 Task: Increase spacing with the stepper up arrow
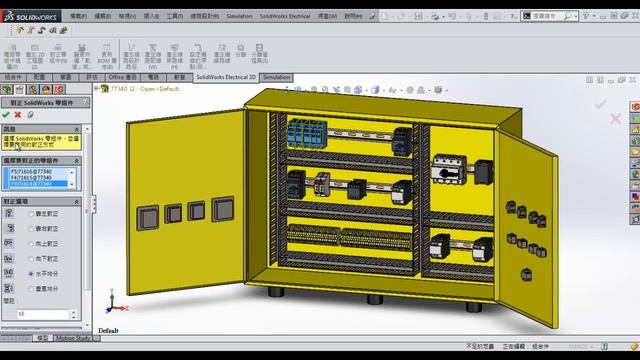point(73,312)
